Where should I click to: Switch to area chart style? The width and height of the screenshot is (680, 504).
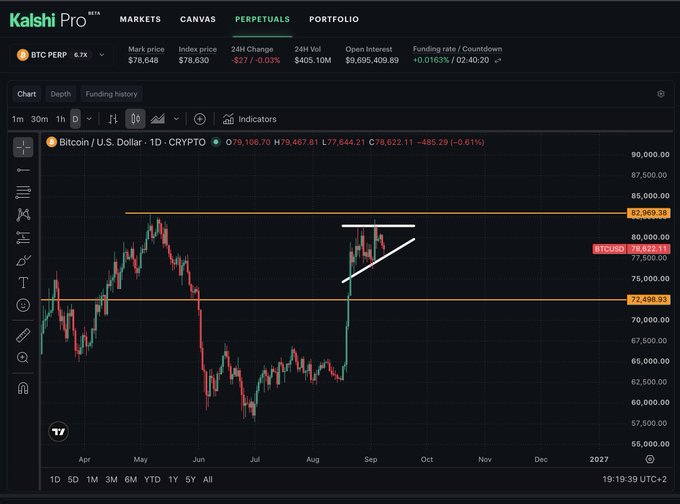tap(157, 119)
